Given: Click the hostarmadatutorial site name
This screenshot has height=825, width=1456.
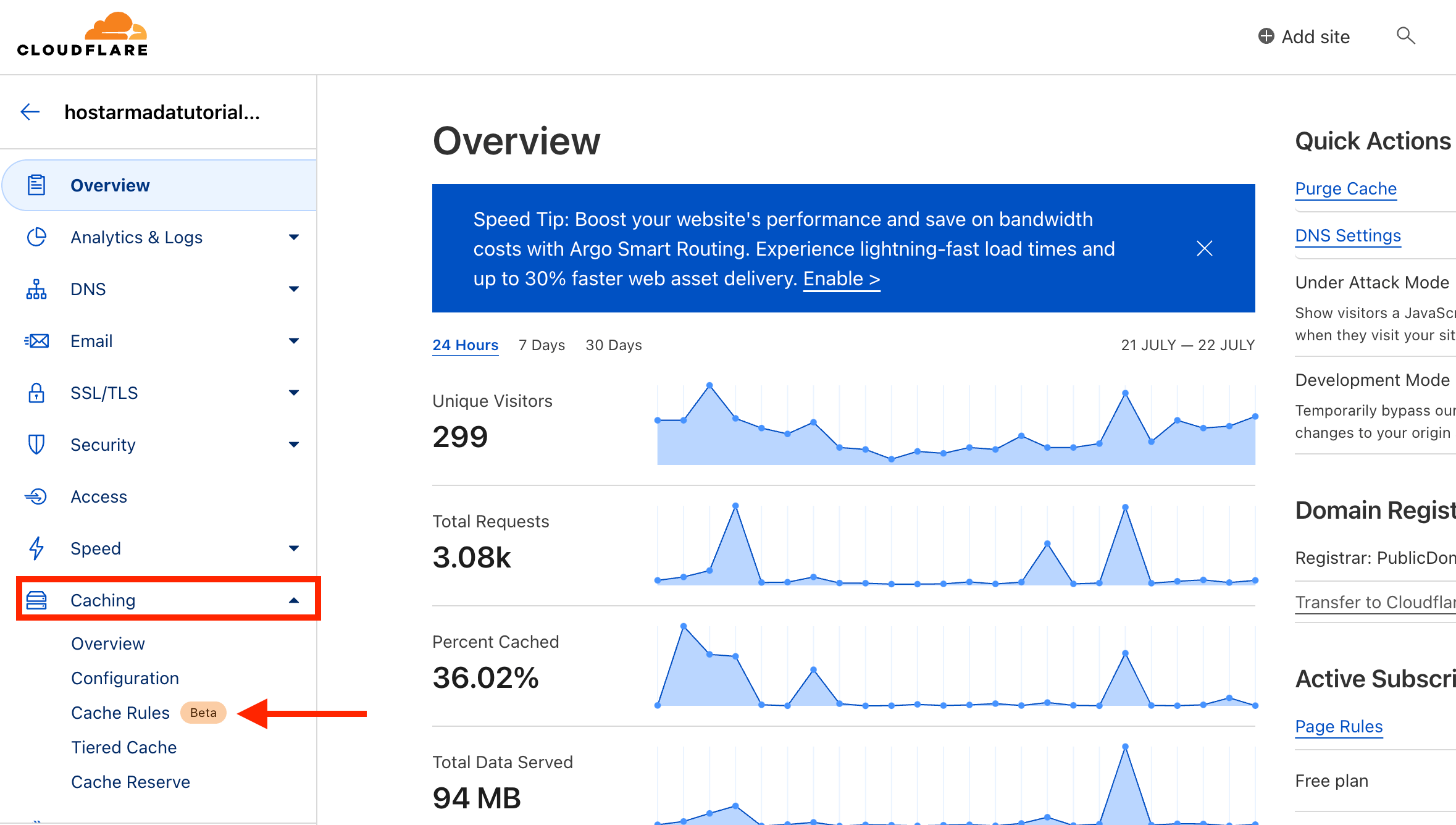Looking at the screenshot, I should (162, 112).
